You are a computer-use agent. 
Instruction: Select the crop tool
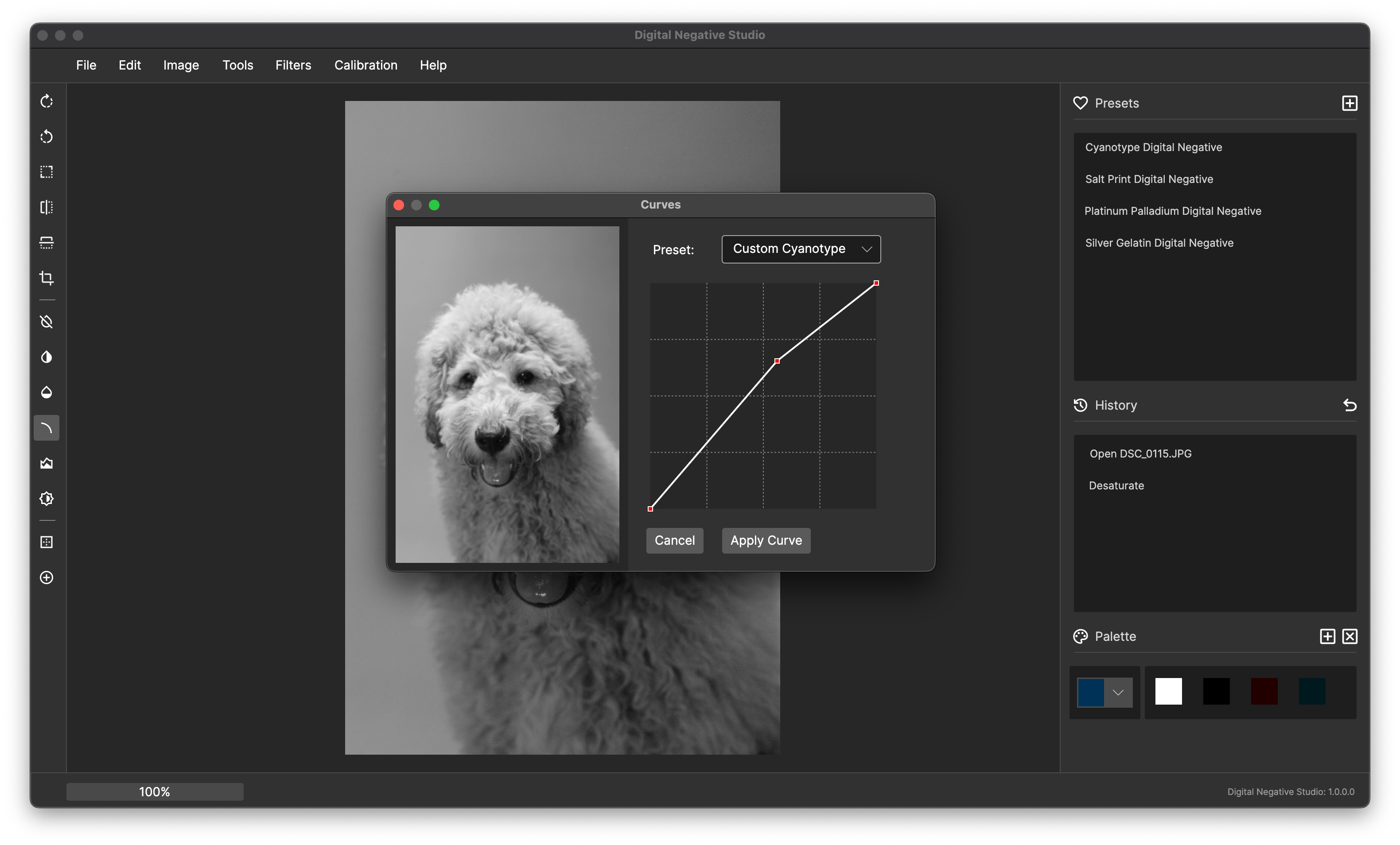click(47, 278)
